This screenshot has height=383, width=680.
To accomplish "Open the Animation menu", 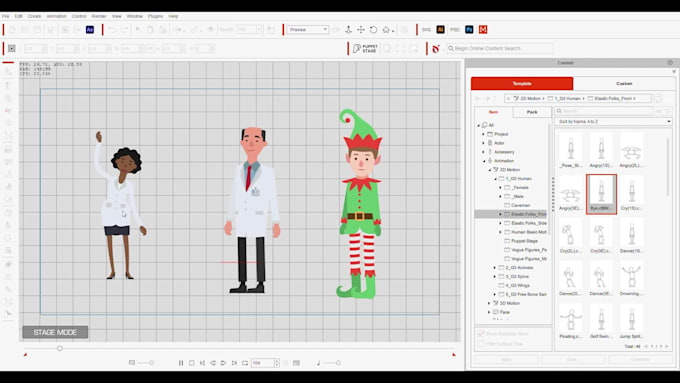I will click(x=56, y=16).
